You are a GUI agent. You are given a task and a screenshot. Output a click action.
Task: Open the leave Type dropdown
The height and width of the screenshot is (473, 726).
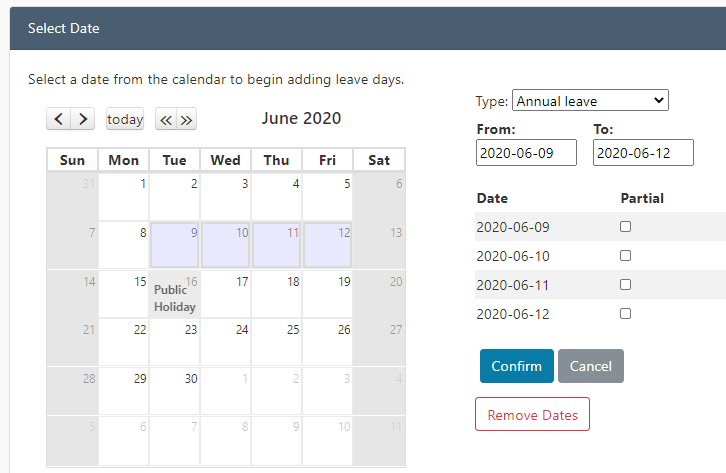coord(589,101)
